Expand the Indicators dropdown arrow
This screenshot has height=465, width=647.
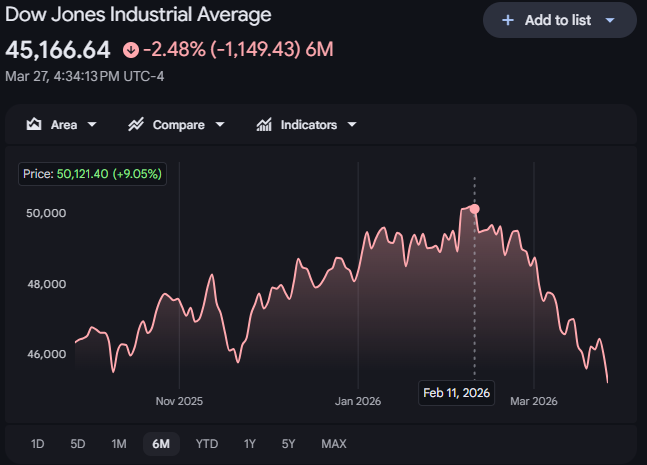[352, 124]
